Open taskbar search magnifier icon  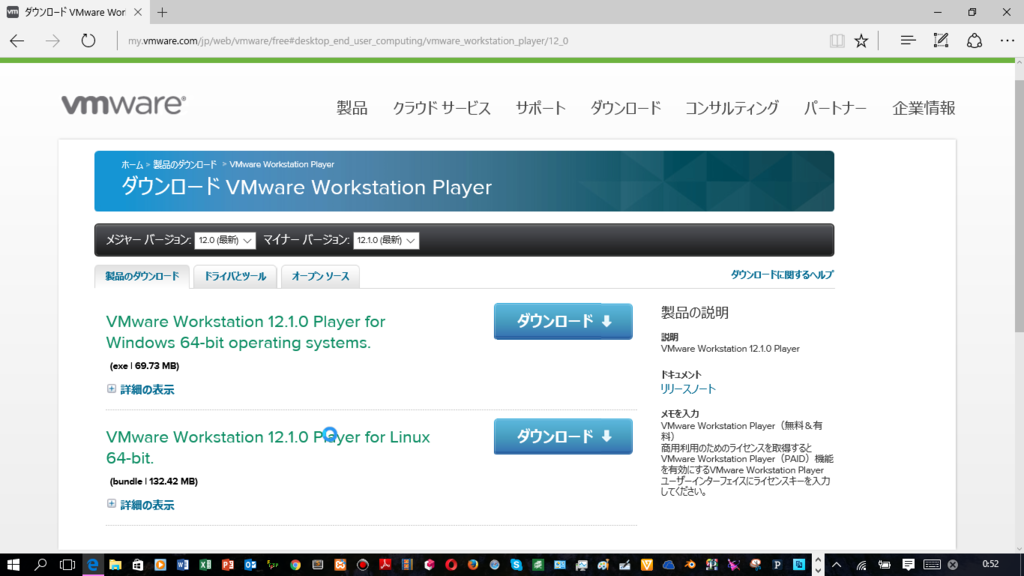(x=40, y=565)
